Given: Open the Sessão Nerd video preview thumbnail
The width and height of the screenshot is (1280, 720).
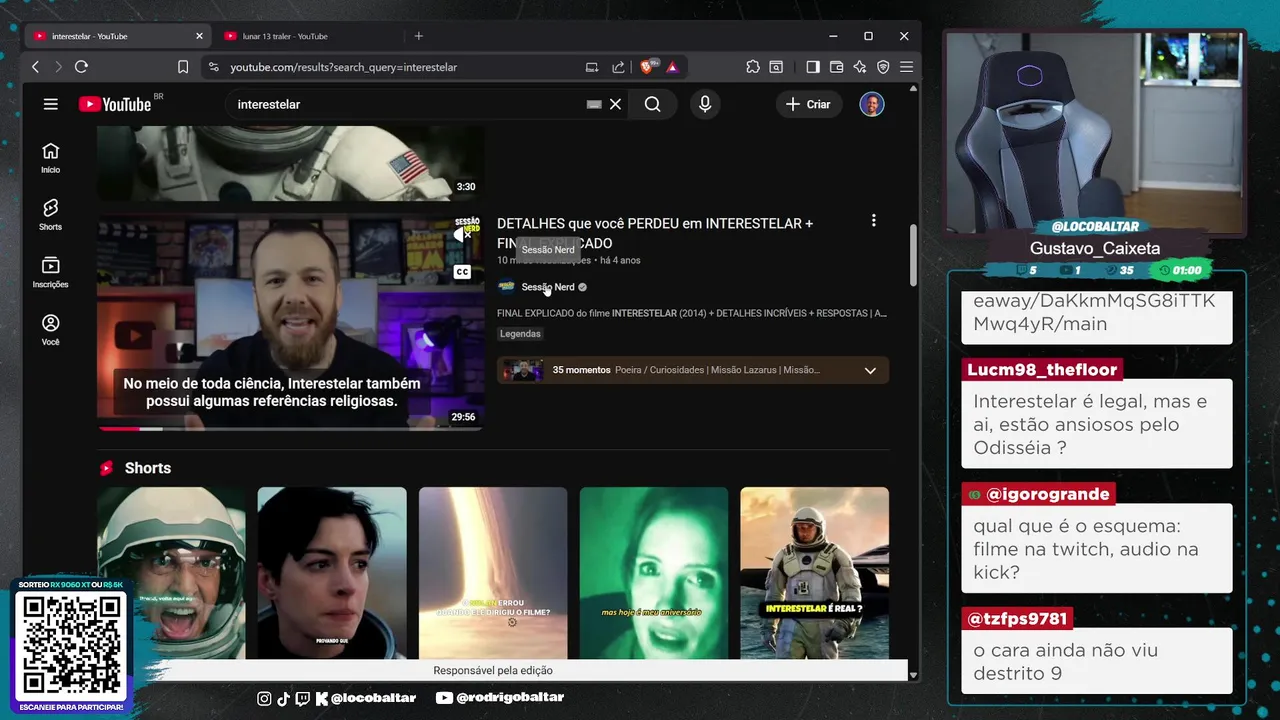Looking at the screenshot, I should pyautogui.click(x=290, y=320).
